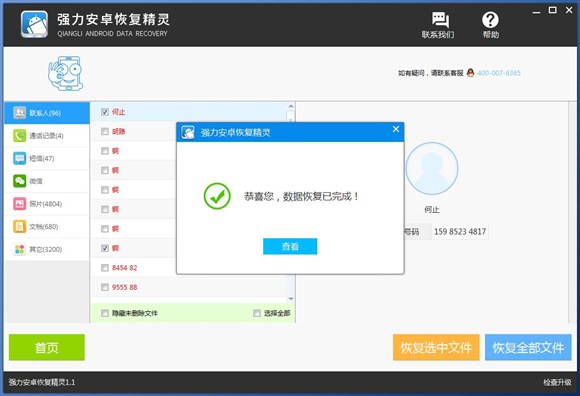Click the 恢复选中文件 orange button
The width and height of the screenshot is (580, 396).
point(436,347)
